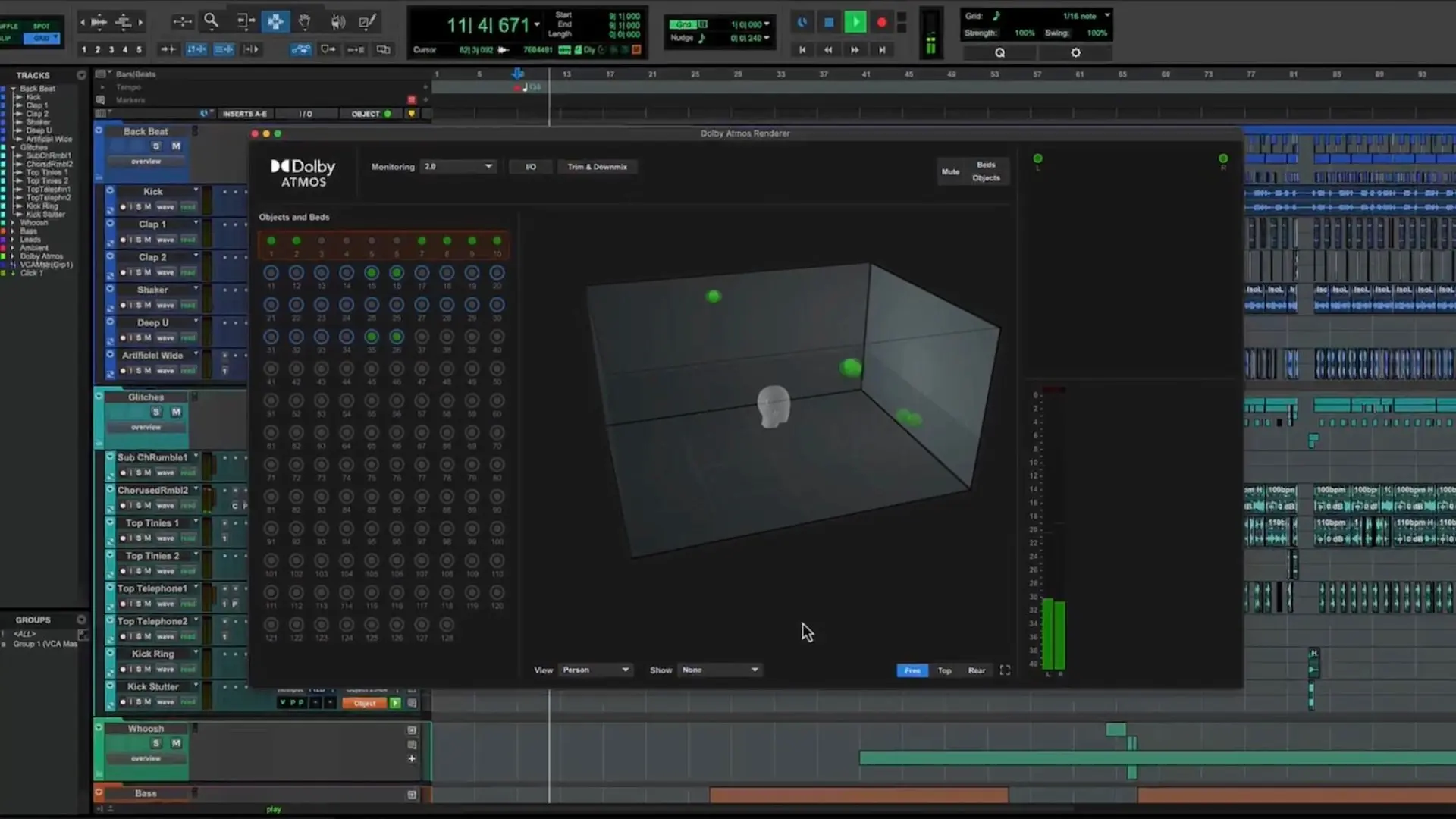Open the View Person dropdown

595,670
